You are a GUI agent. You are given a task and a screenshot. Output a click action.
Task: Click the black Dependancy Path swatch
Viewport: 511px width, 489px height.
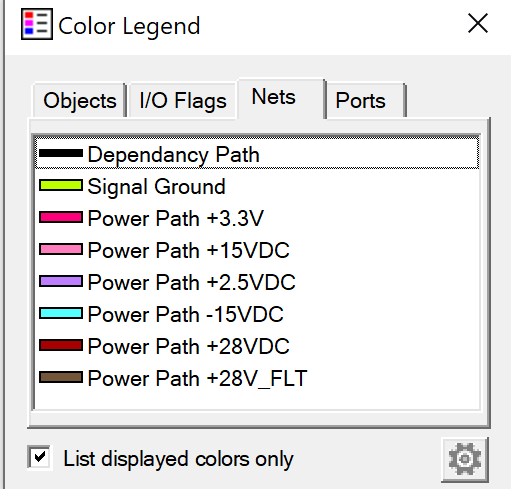pos(61,153)
